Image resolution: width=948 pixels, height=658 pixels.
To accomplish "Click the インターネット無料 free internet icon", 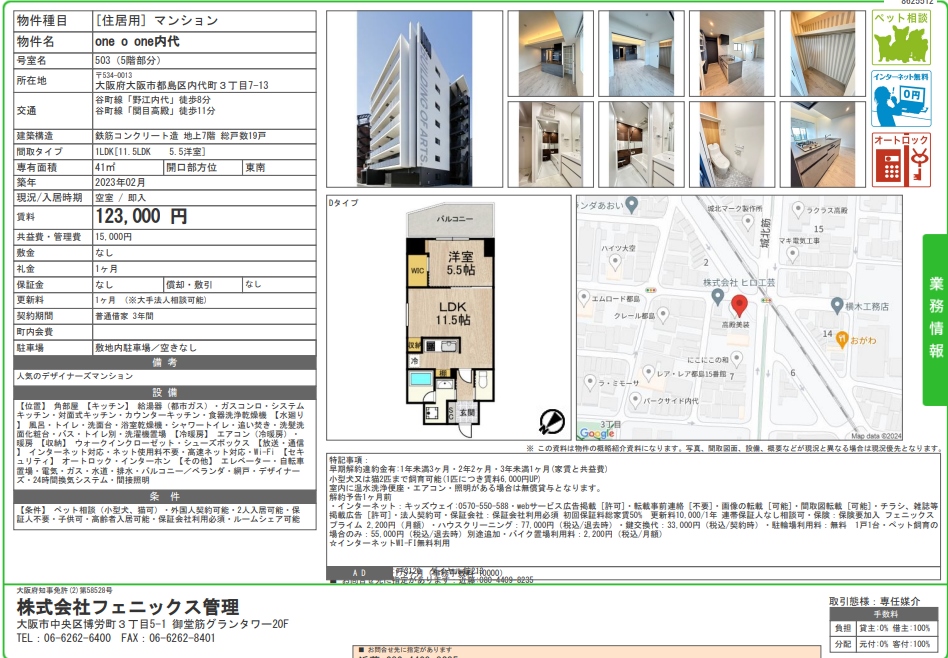I will pyautogui.click(x=901, y=99).
